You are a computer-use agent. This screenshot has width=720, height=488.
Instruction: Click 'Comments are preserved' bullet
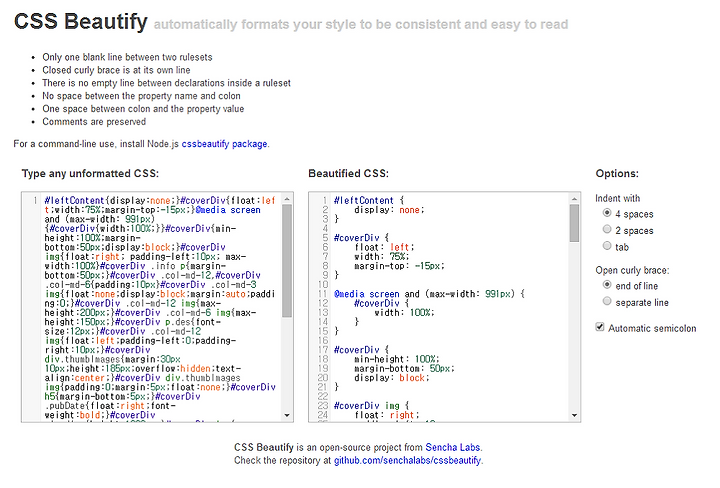click(94, 122)
